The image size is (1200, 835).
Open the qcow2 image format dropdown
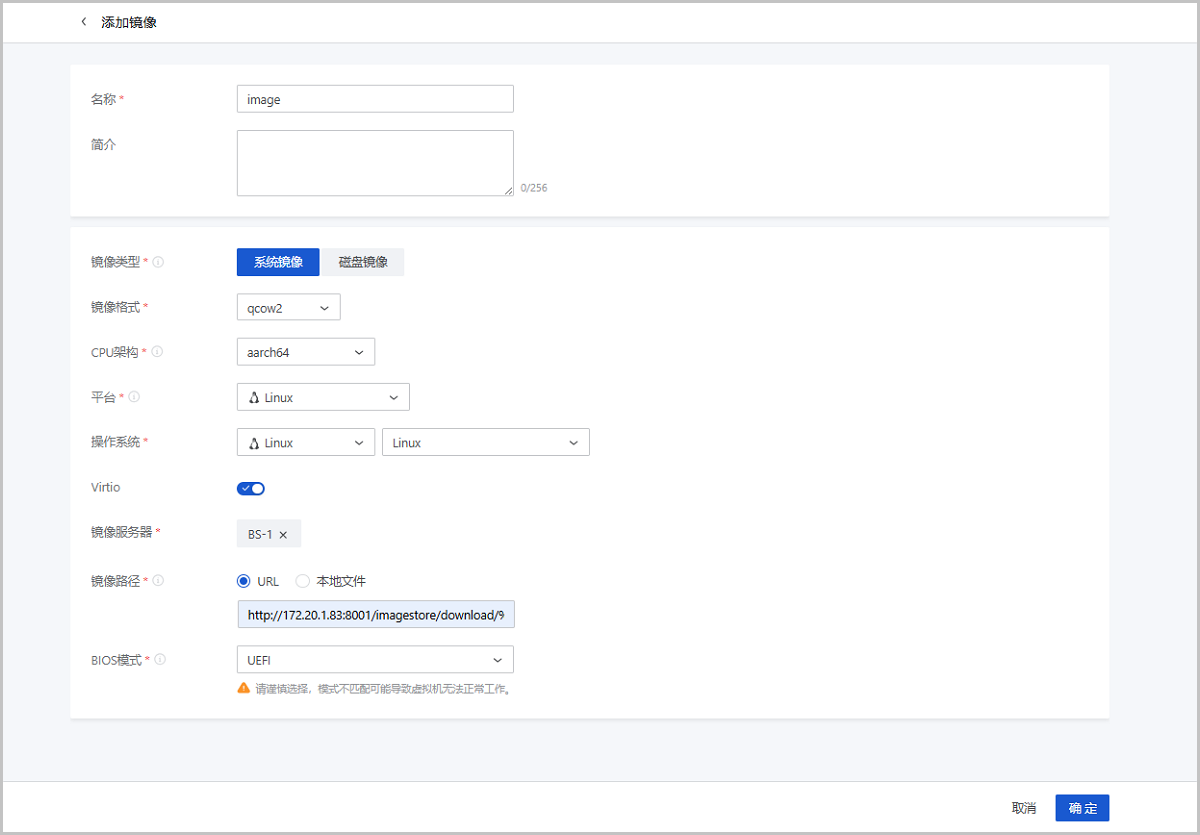[x=288, y=307]
